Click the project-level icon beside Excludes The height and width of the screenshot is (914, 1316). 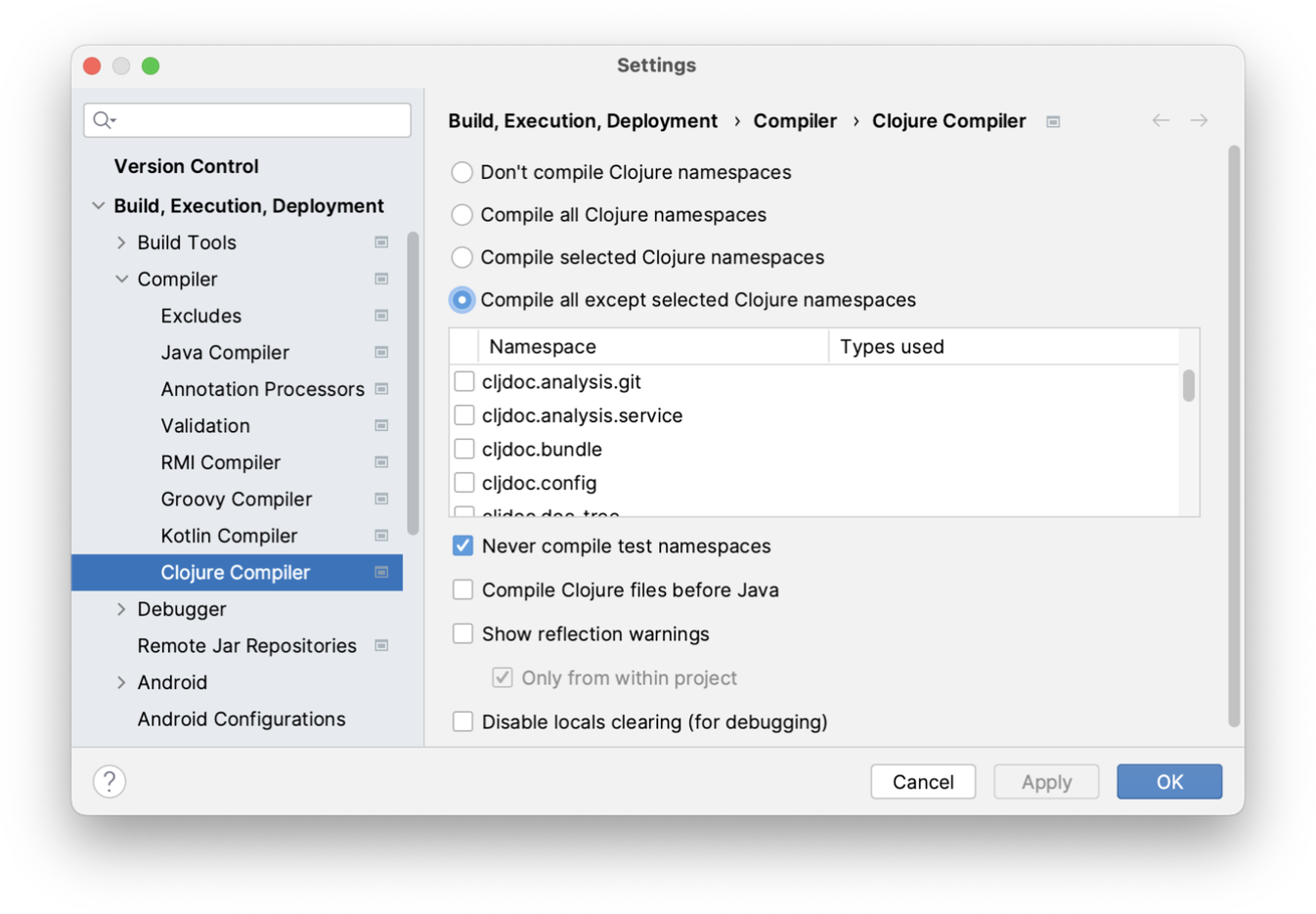(381, 316)
